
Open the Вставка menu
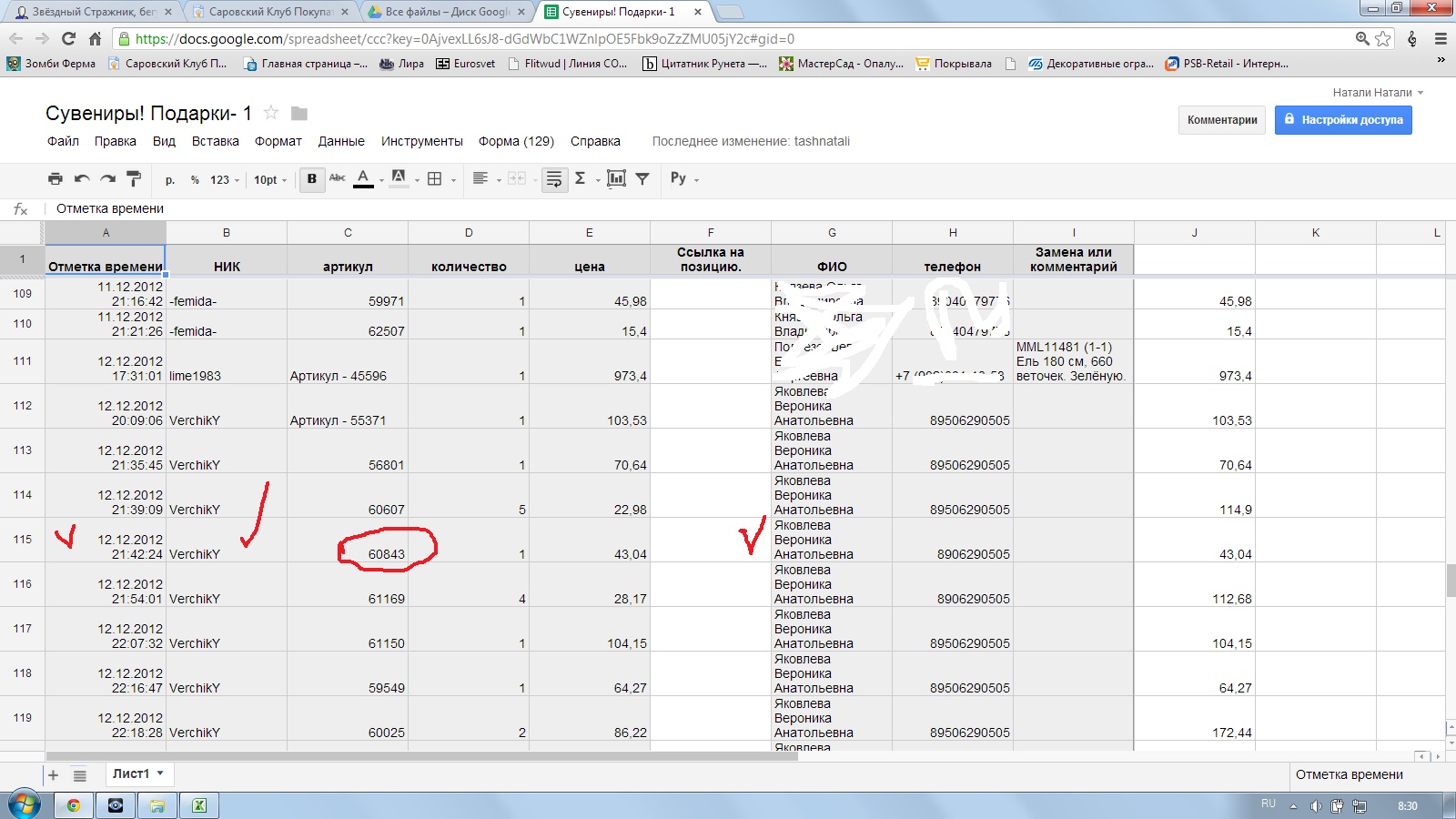[x=215, y=141]
